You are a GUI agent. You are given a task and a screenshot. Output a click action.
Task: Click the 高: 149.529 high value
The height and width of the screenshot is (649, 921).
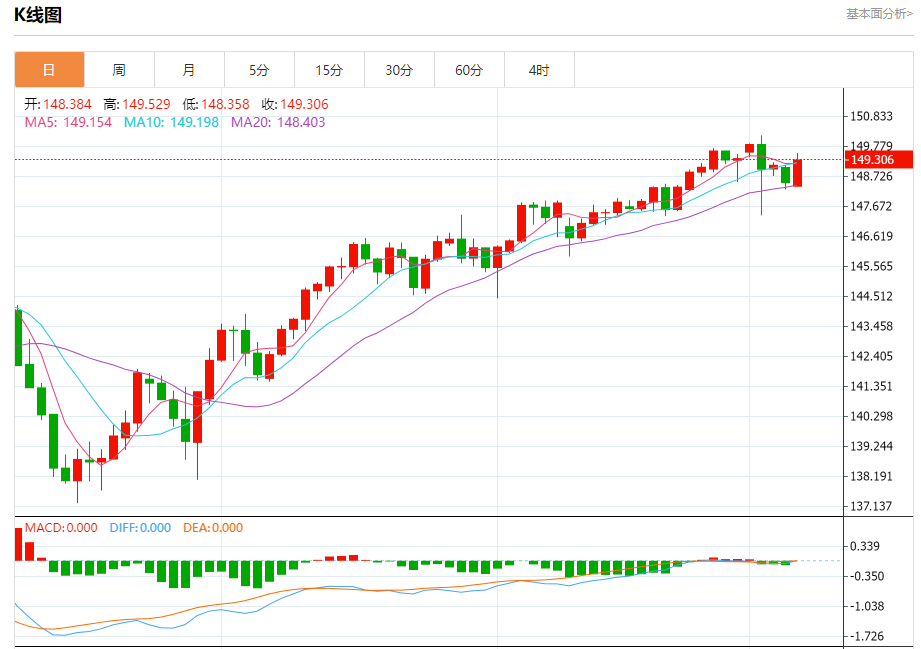(x=137, y=105)
